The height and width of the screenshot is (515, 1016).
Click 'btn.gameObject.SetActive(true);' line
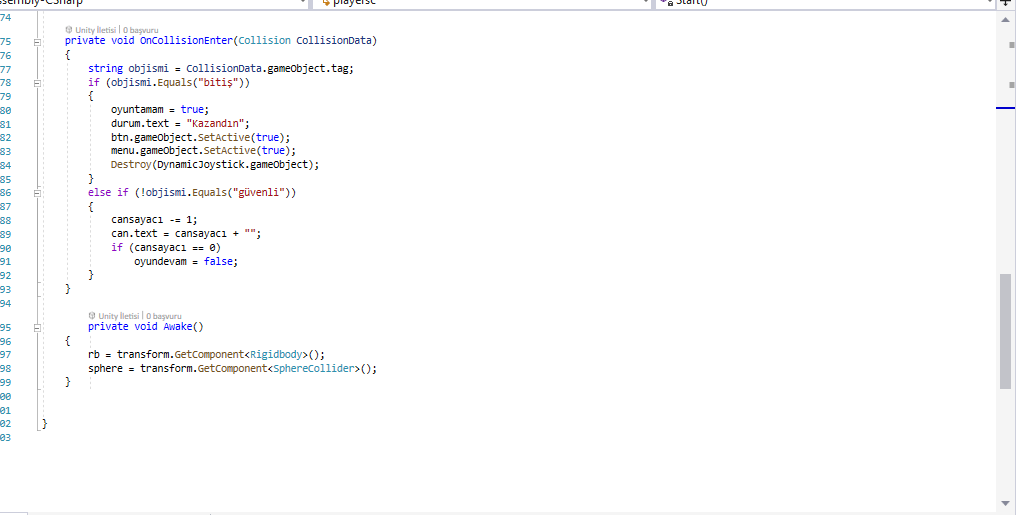coord(201,138)
